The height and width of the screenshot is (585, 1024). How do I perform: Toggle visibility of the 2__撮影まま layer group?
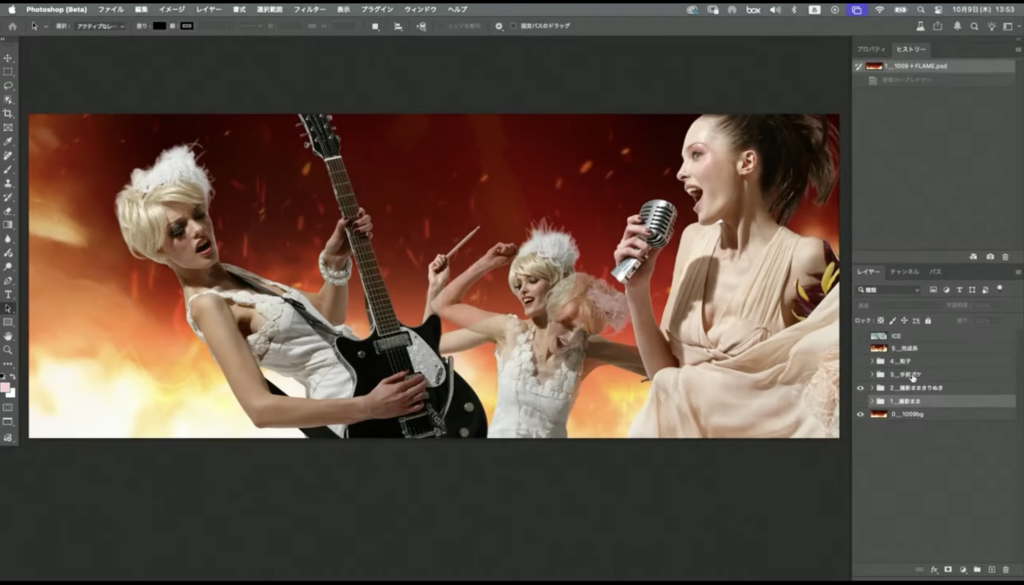860,388
